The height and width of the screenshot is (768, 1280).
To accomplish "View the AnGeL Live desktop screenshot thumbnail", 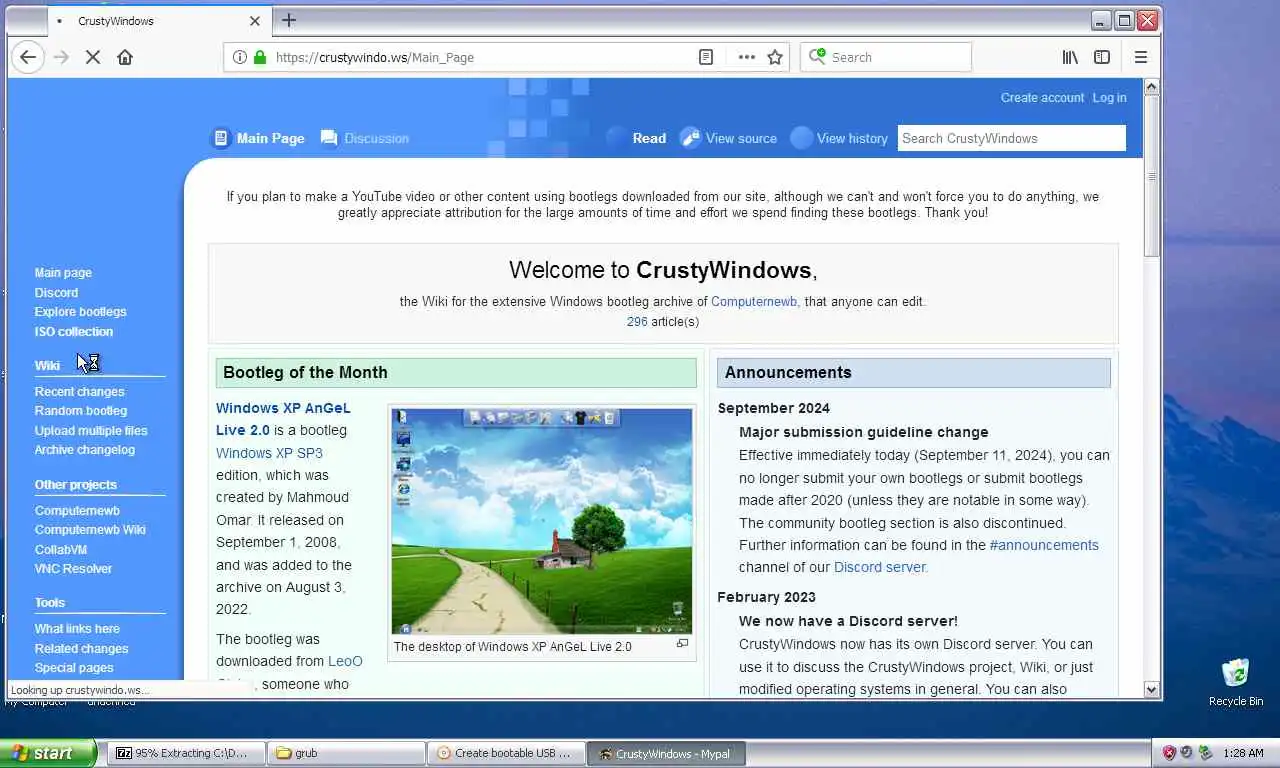I will click(x=542, y=521).
